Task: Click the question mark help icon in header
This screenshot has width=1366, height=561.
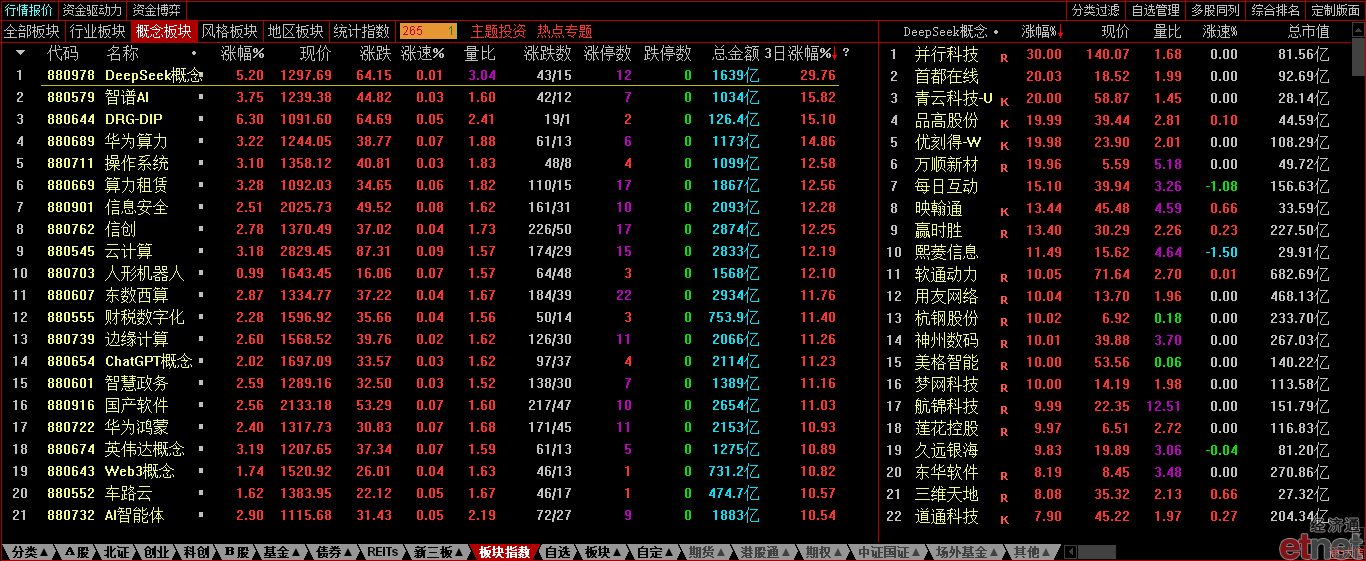Action: coord(846,52)
